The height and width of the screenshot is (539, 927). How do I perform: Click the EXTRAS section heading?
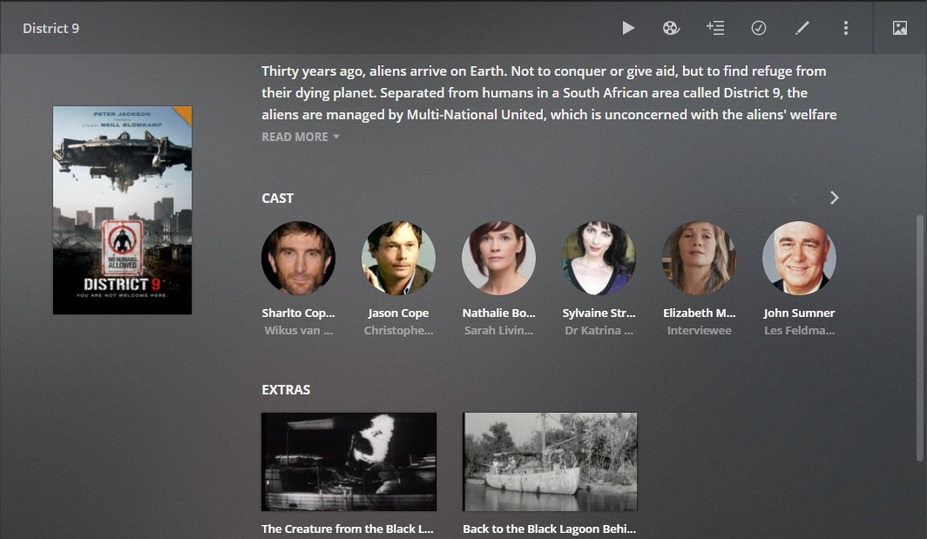pos(286,389)
